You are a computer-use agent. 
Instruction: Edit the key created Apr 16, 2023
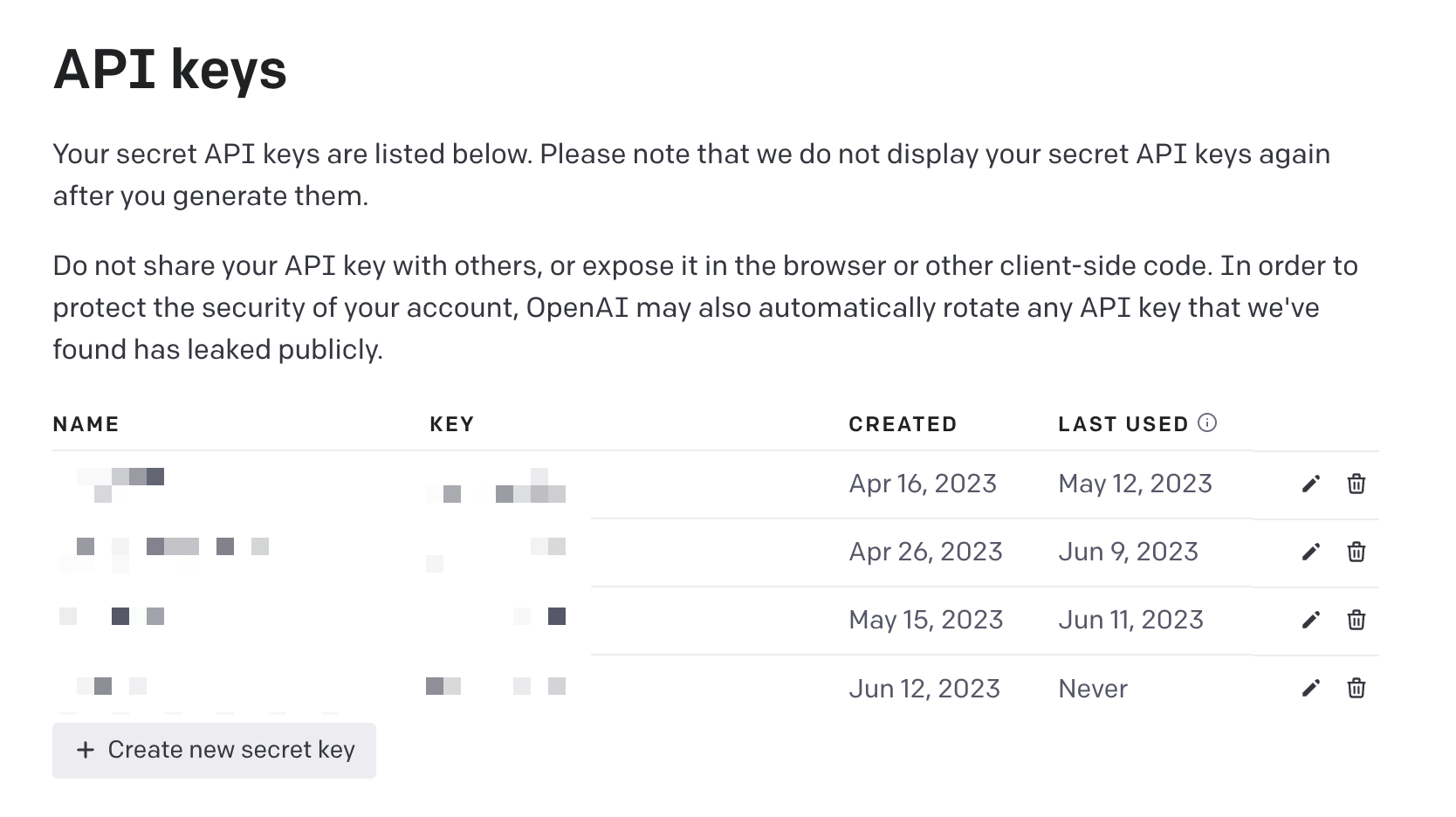click(x=1310, y=484)
